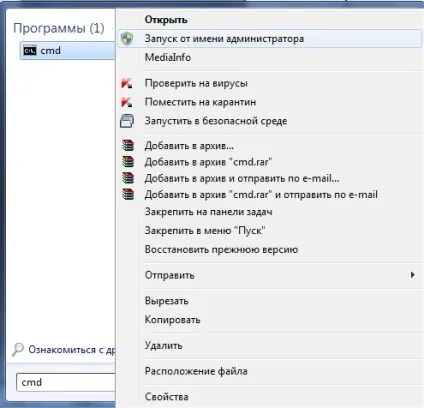Choose Запуск от имени администратора
424x408 pixels.
tap(269, 39)
